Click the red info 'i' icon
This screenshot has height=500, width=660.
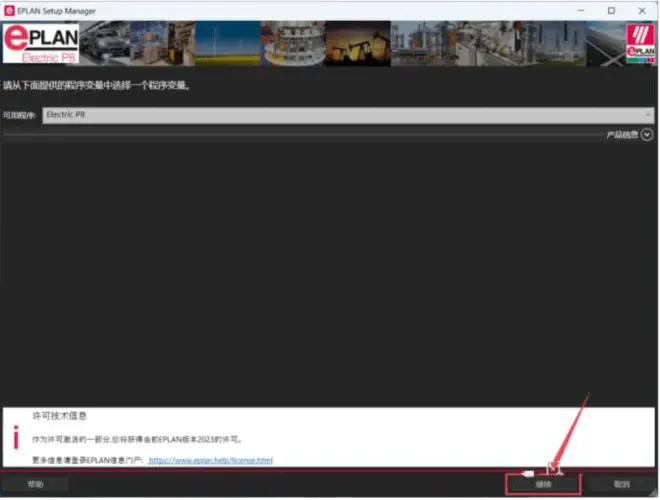point(16,437)
